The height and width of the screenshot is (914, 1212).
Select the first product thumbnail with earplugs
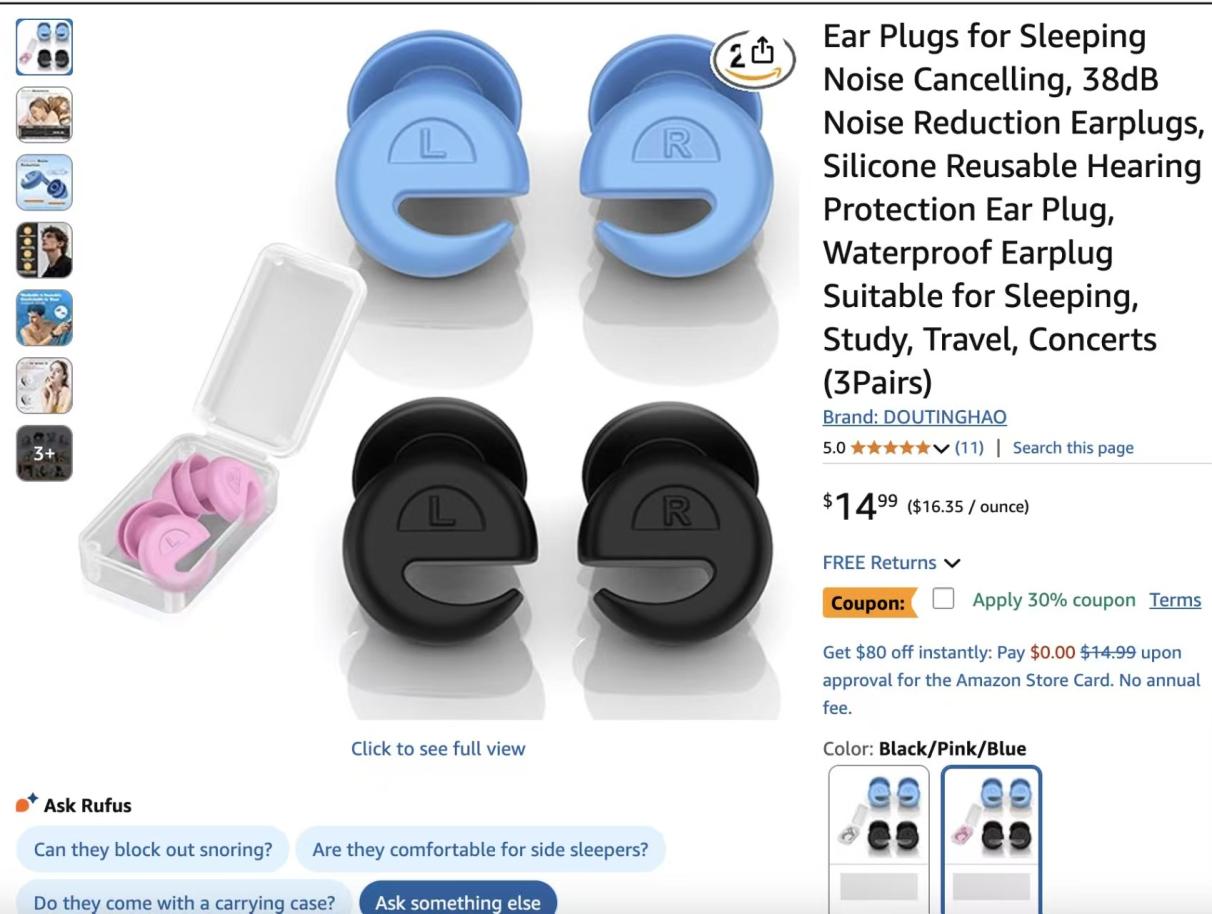[44, 47]
